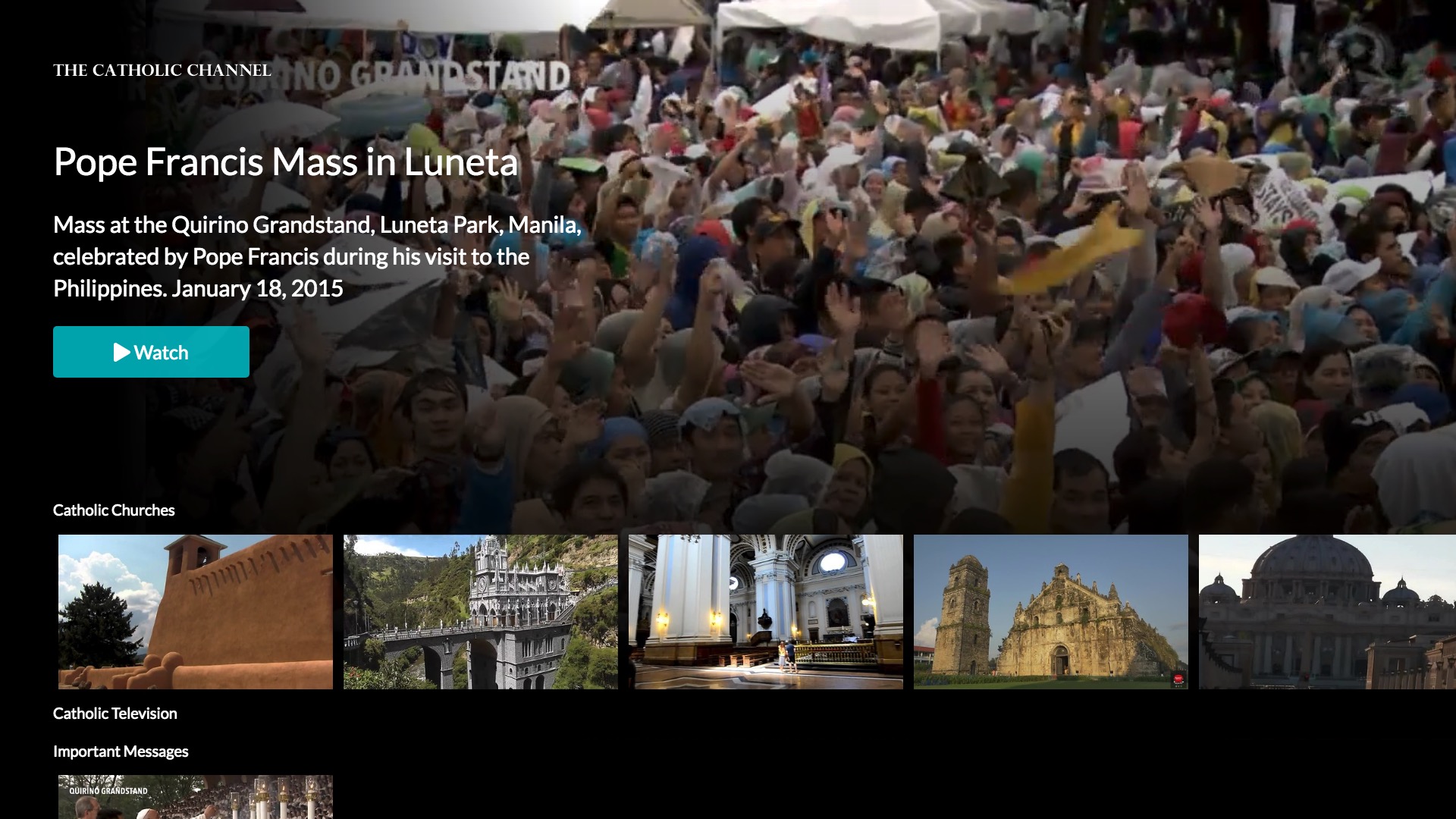Click the play triangle icon beside Watch
Image resolution: width=1456 pixels, height=819 pixels.
point(121,353)
